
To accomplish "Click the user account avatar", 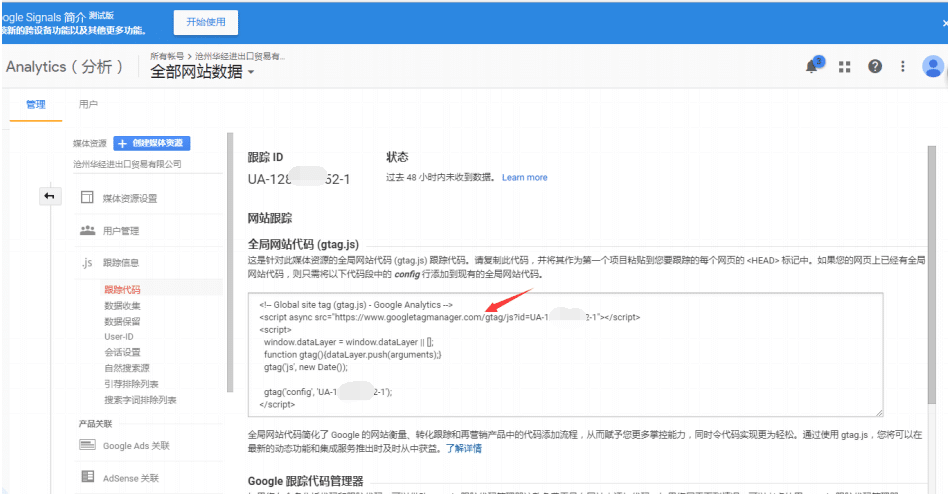I will click(x=932, y=66).
